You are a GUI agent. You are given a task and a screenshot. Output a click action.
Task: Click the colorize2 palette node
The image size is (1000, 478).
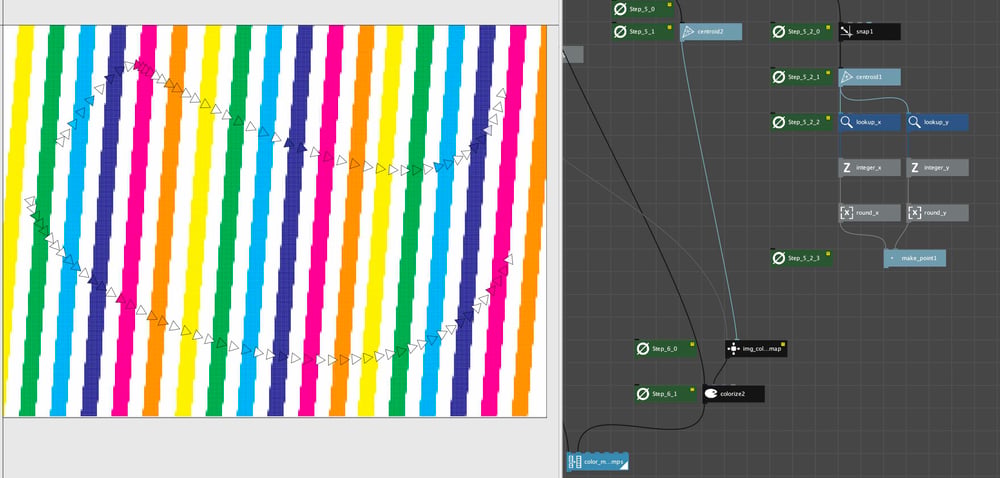[x=733, y=394]
